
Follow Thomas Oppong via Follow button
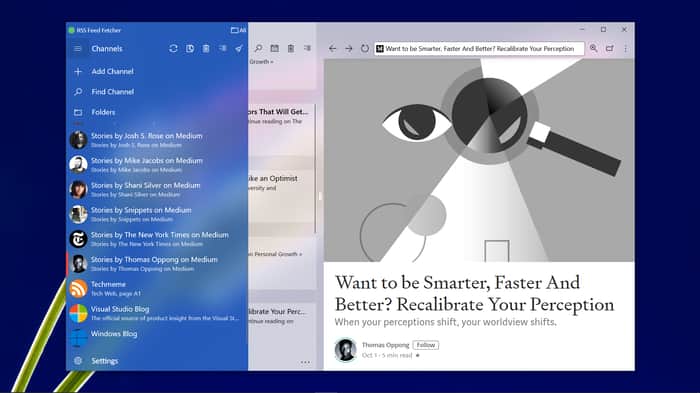pyautogui.click(x=426, y=345)
